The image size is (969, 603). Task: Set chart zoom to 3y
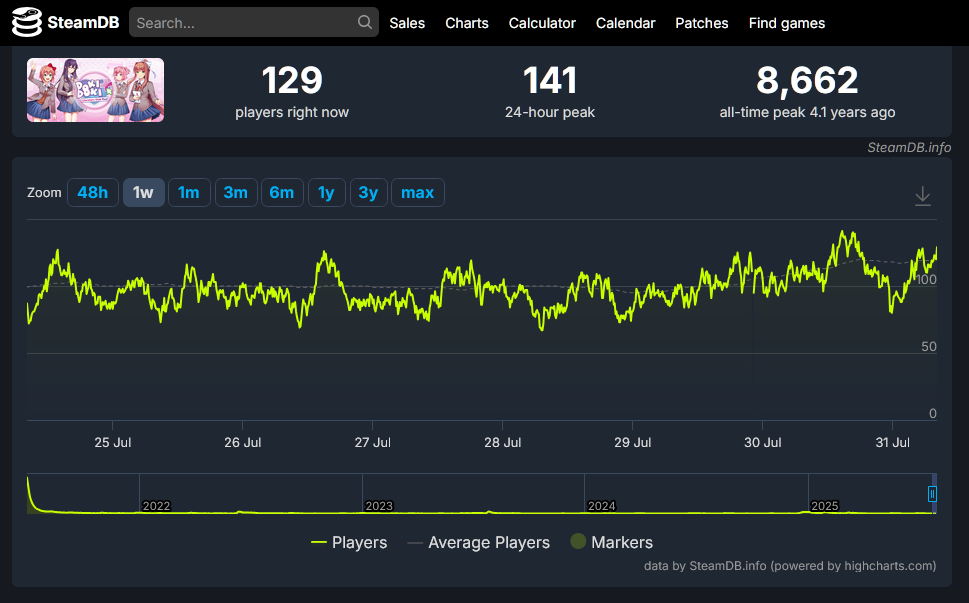(x=368, y=193)
